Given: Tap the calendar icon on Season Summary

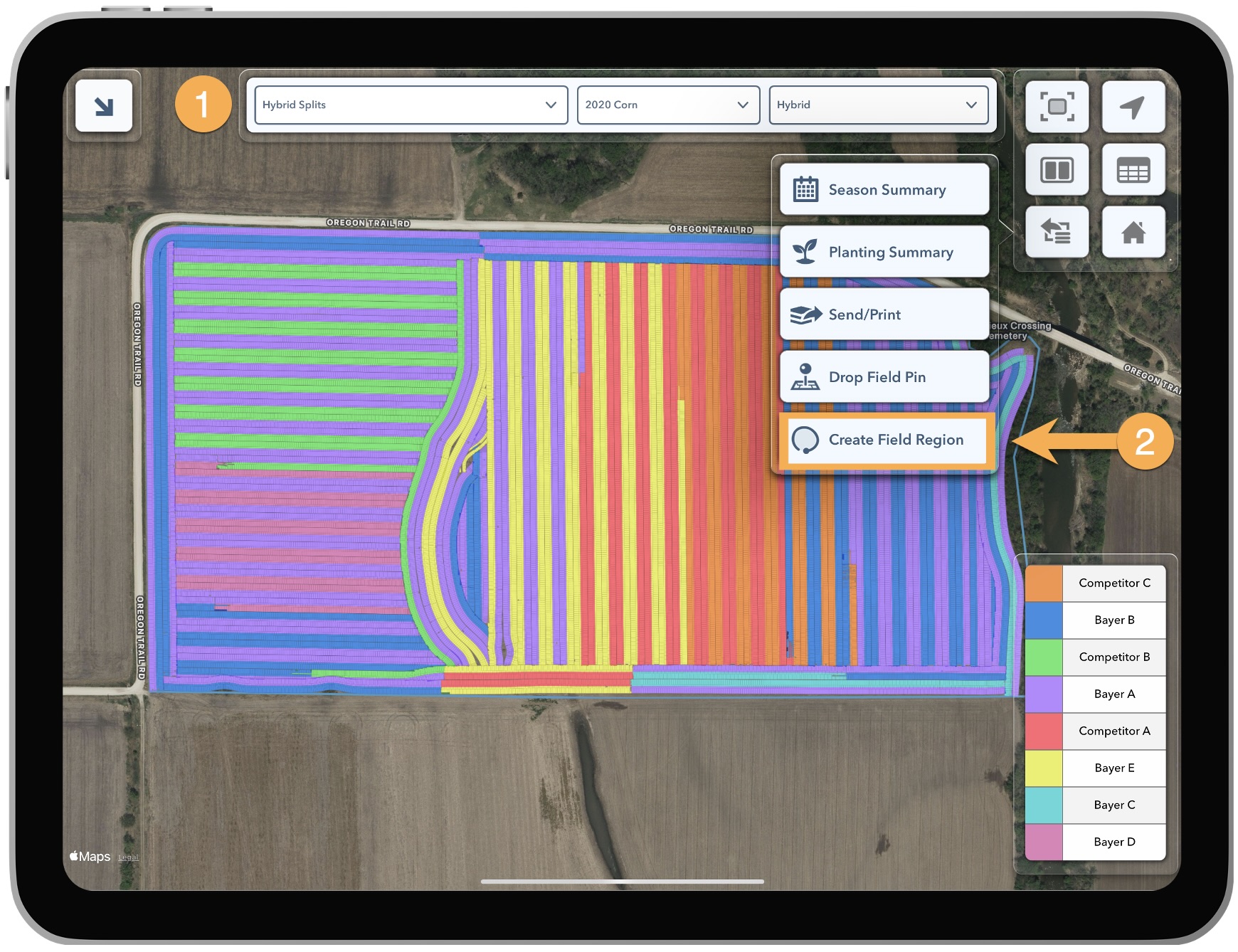Looking at the screenshot, I should (805, 189).
